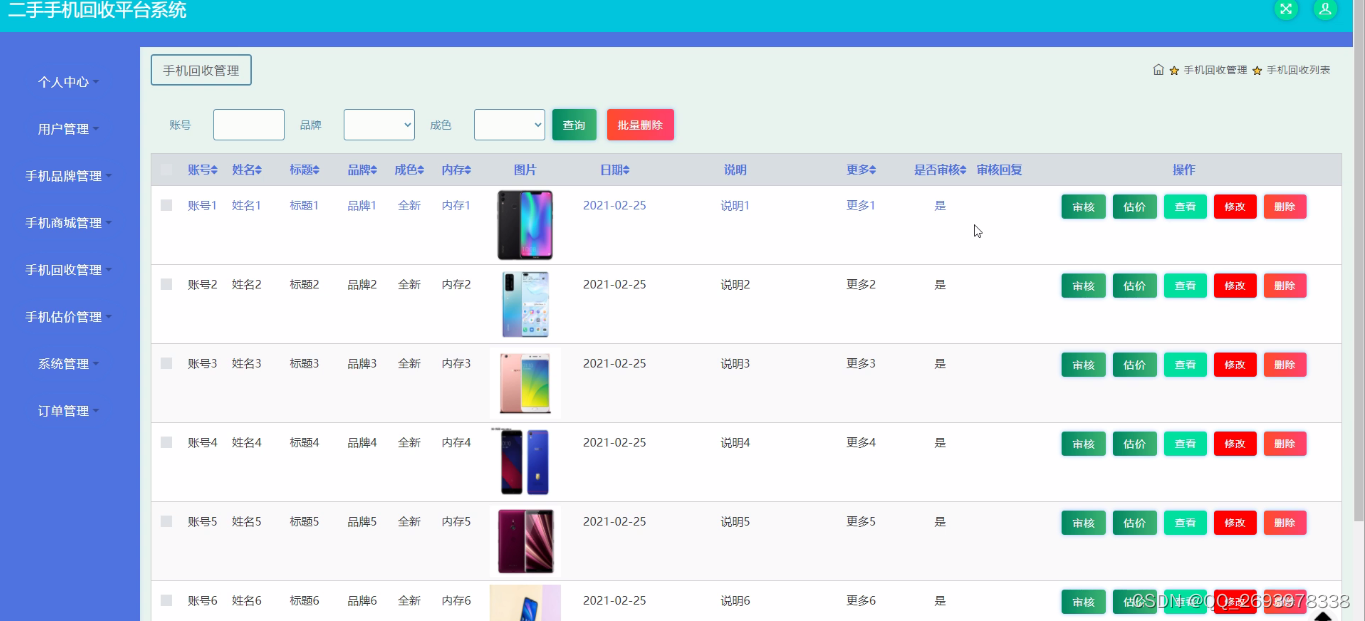
Task: Sort by 品牌 column header
Action: pos(362,170)
